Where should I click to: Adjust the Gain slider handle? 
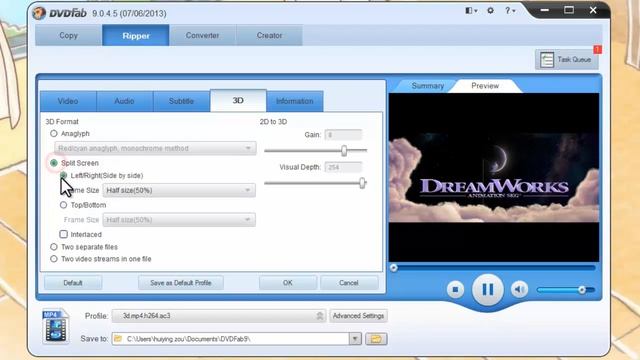[x=344, y=151]
